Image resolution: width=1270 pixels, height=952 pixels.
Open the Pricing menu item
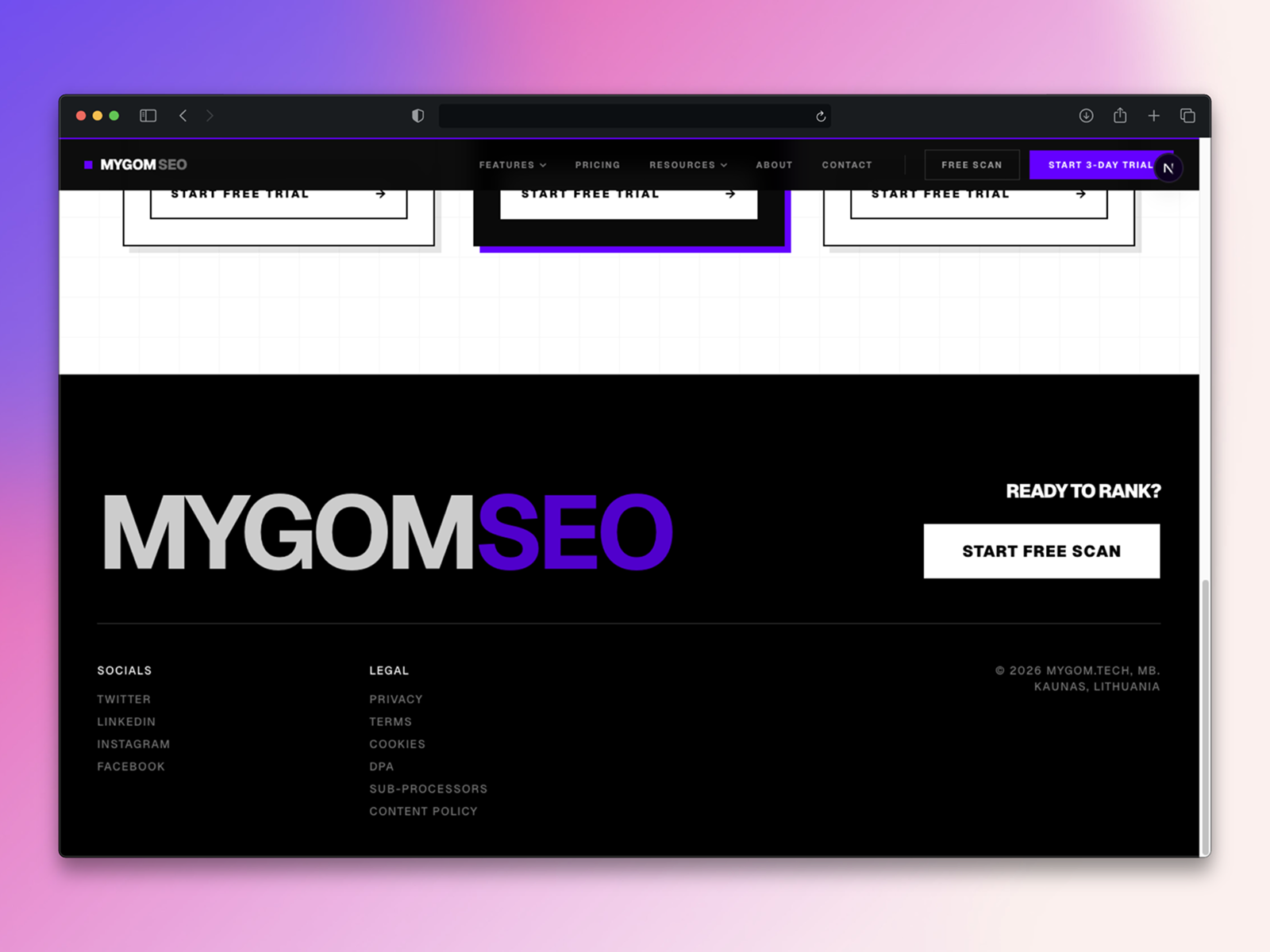[598, 165]
